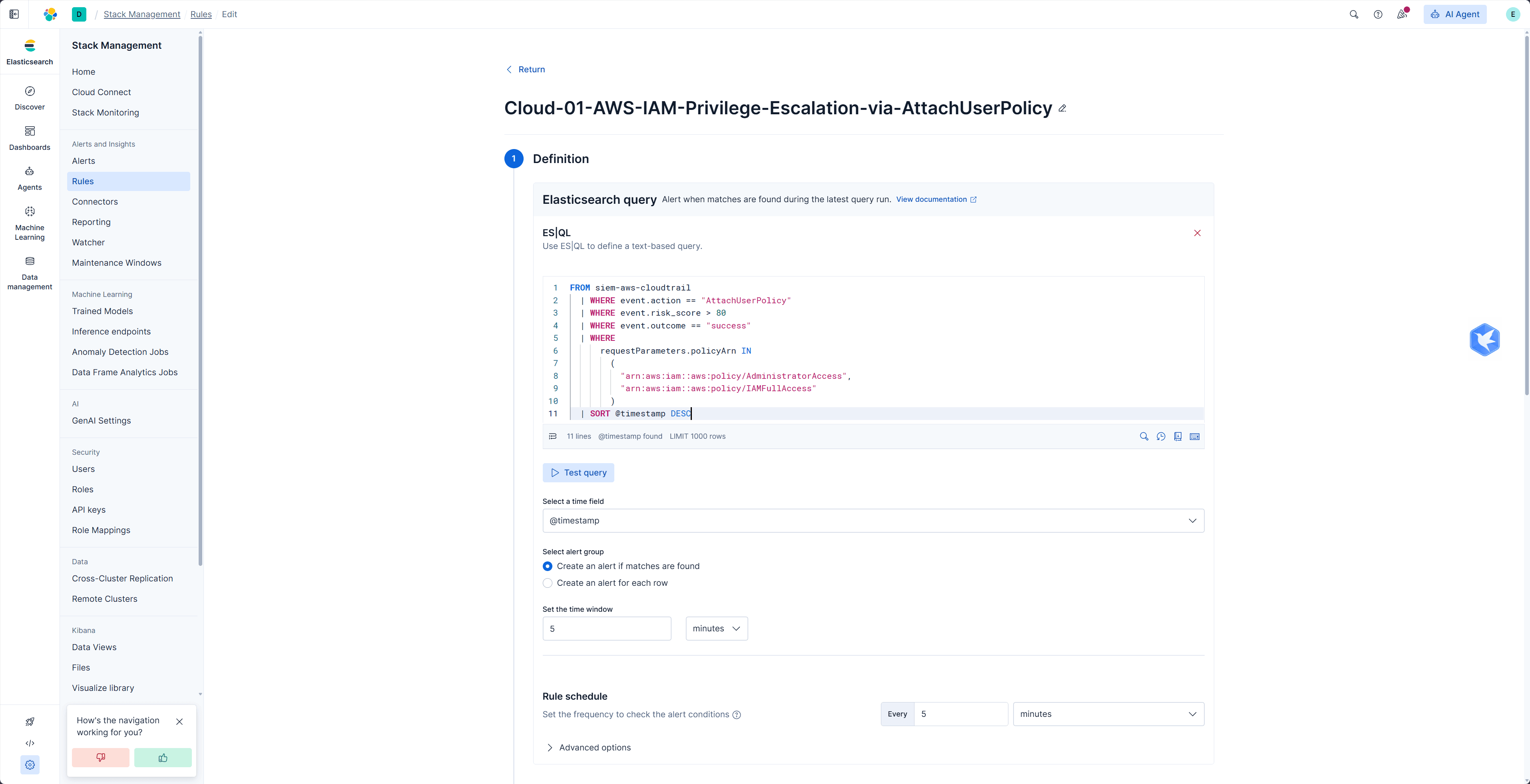1530x784 pixels.
Task: Expand Advanced options section
Action: click(589, 747)
